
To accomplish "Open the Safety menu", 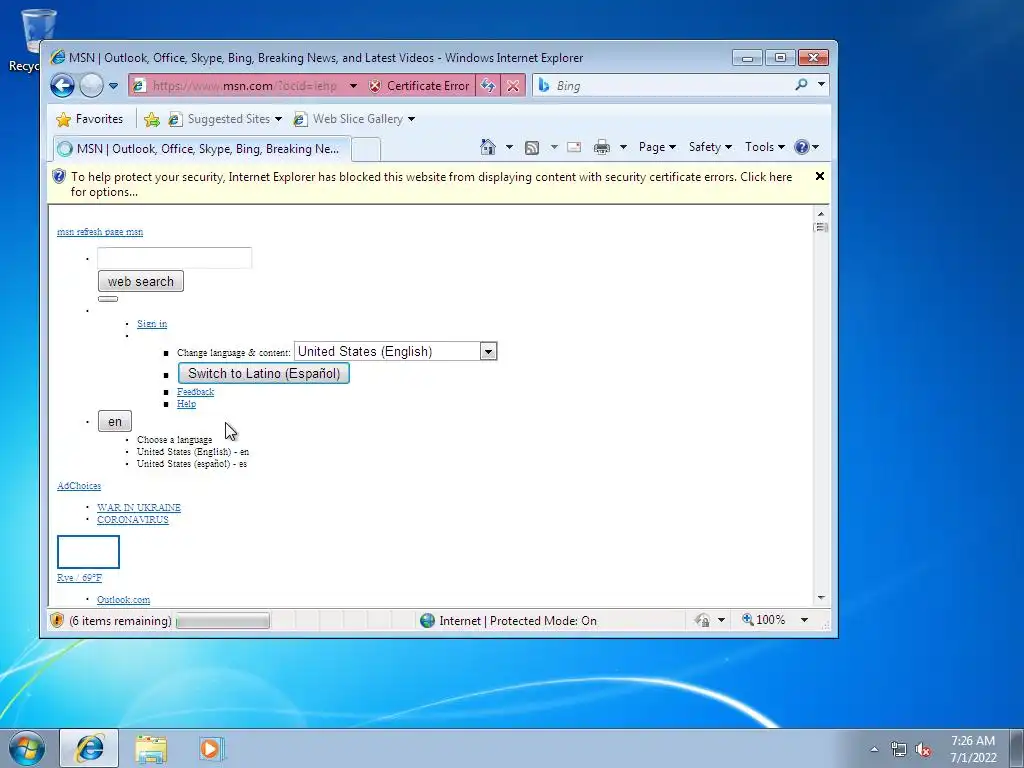I will coord(711,147).
